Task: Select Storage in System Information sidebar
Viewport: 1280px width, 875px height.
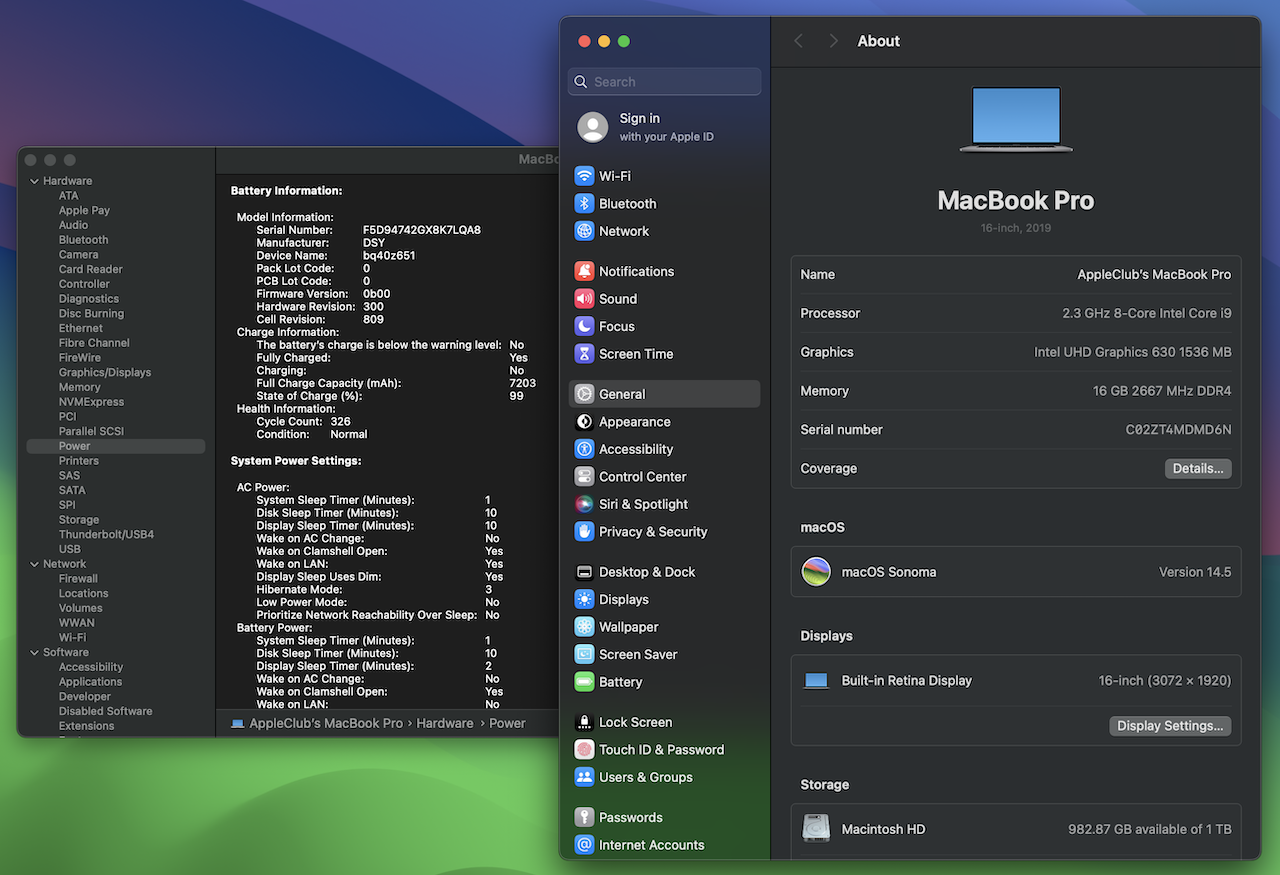Action: 78,520
